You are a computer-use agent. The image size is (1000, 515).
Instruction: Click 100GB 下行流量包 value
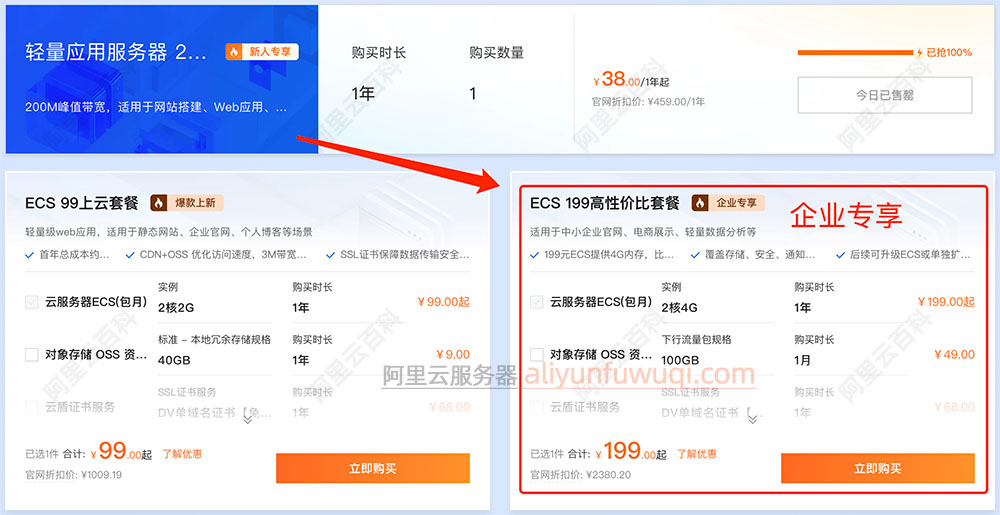click(681, 361)
